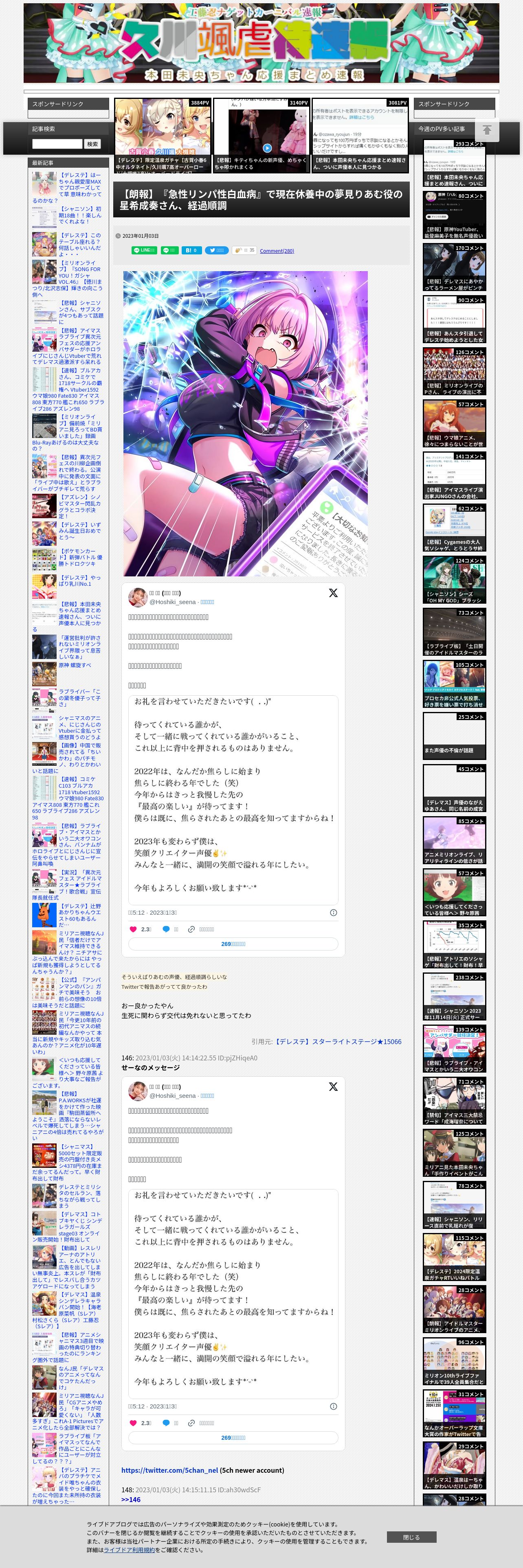Click the play button on the Kitty video thumbnail
This screenshot has height=1568, width=523.
267,148
